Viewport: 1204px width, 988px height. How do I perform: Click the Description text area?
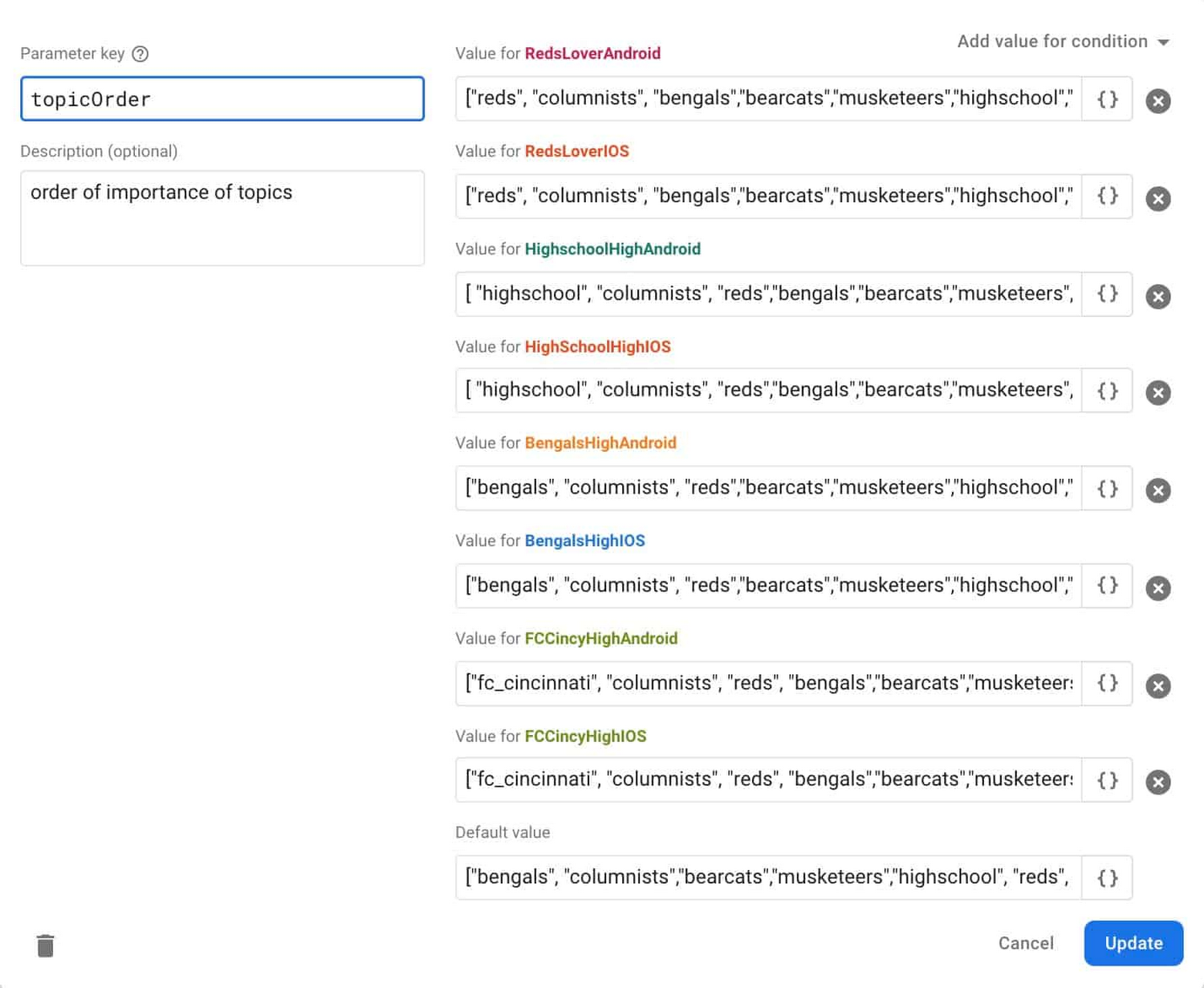(222, 218)
